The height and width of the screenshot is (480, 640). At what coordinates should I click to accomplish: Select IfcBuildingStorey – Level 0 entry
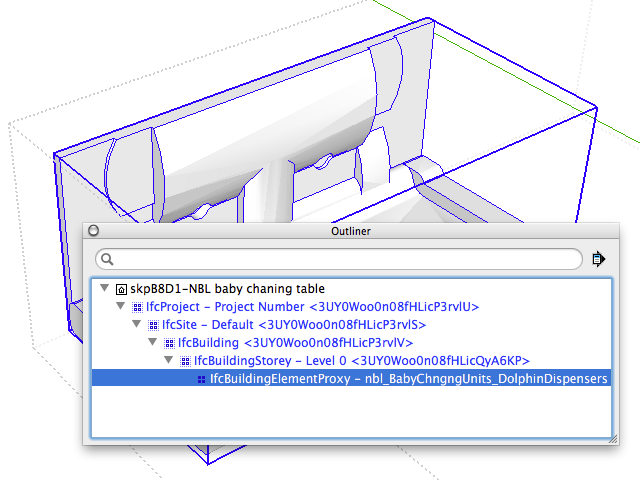(x=362, y=361)
